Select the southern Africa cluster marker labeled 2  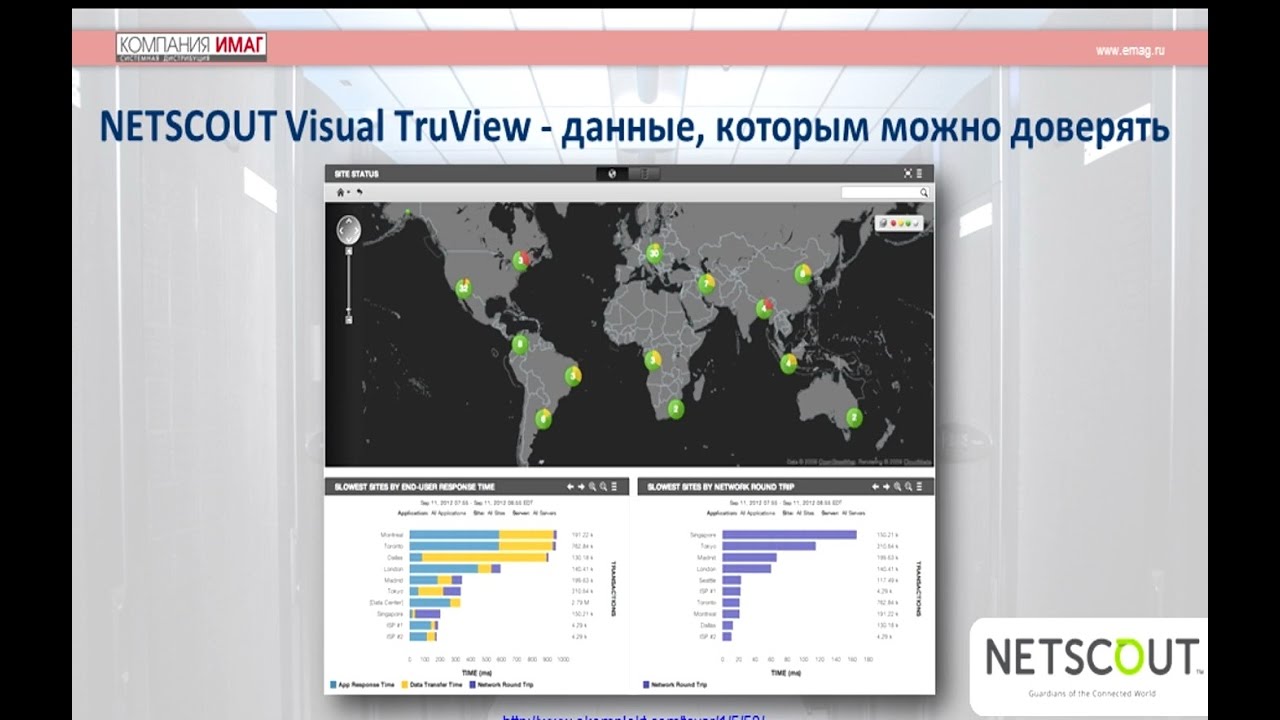(676, 408)
